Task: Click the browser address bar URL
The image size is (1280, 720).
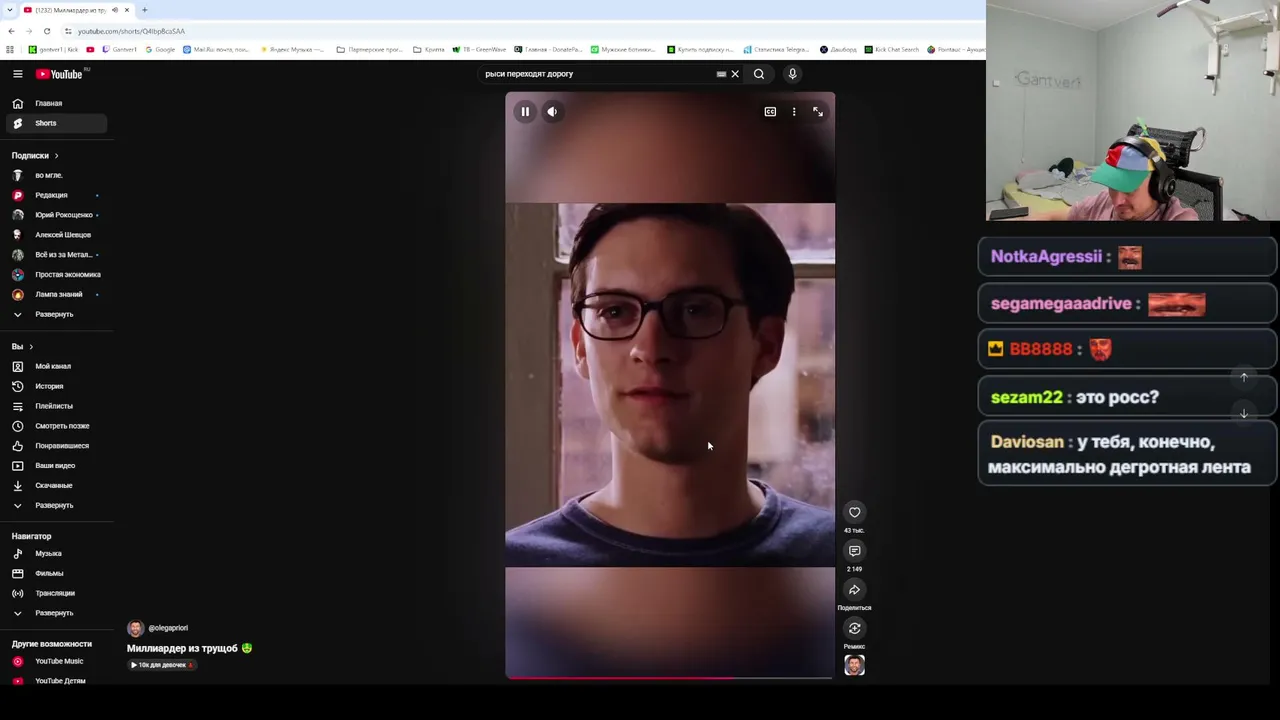Action: click(131, 31)
